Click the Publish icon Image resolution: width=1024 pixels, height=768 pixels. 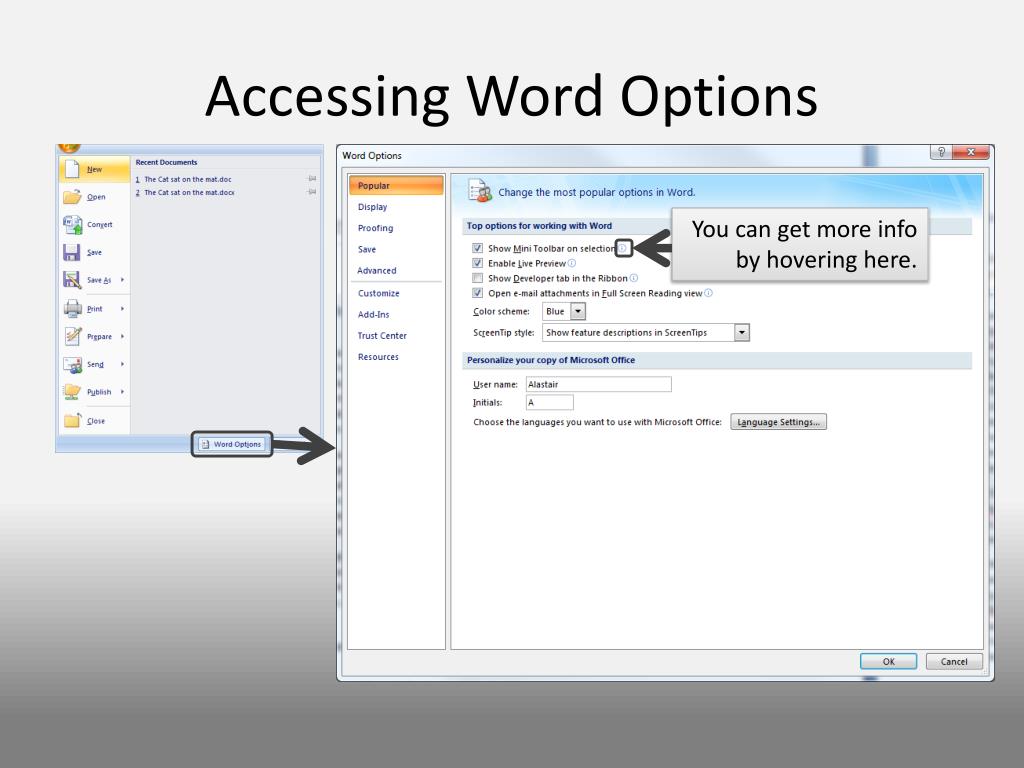(72, 392)
